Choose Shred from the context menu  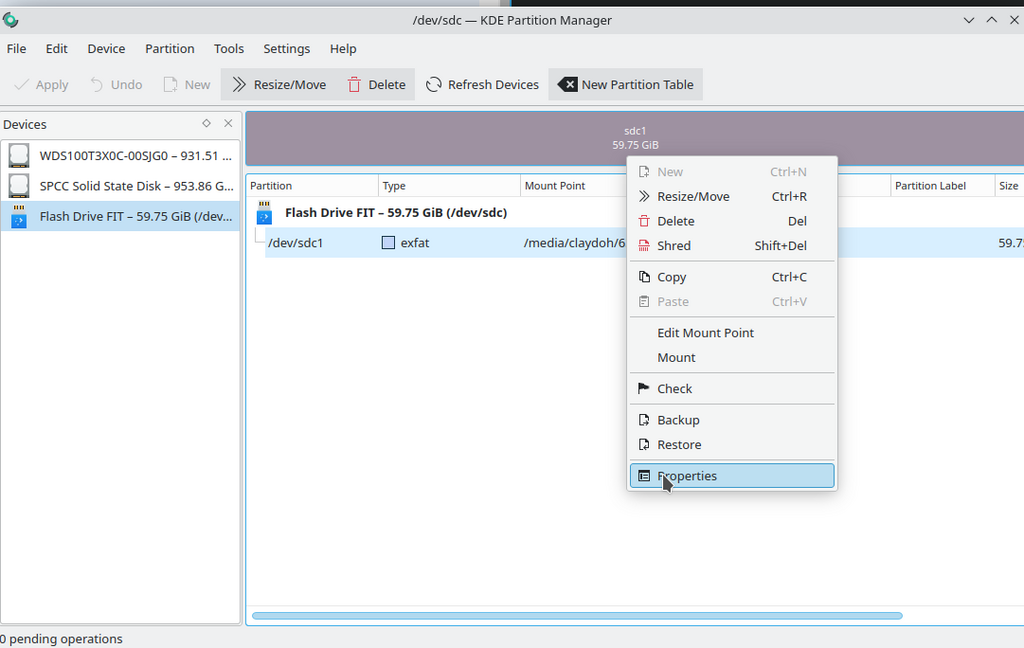pos(673,245)
